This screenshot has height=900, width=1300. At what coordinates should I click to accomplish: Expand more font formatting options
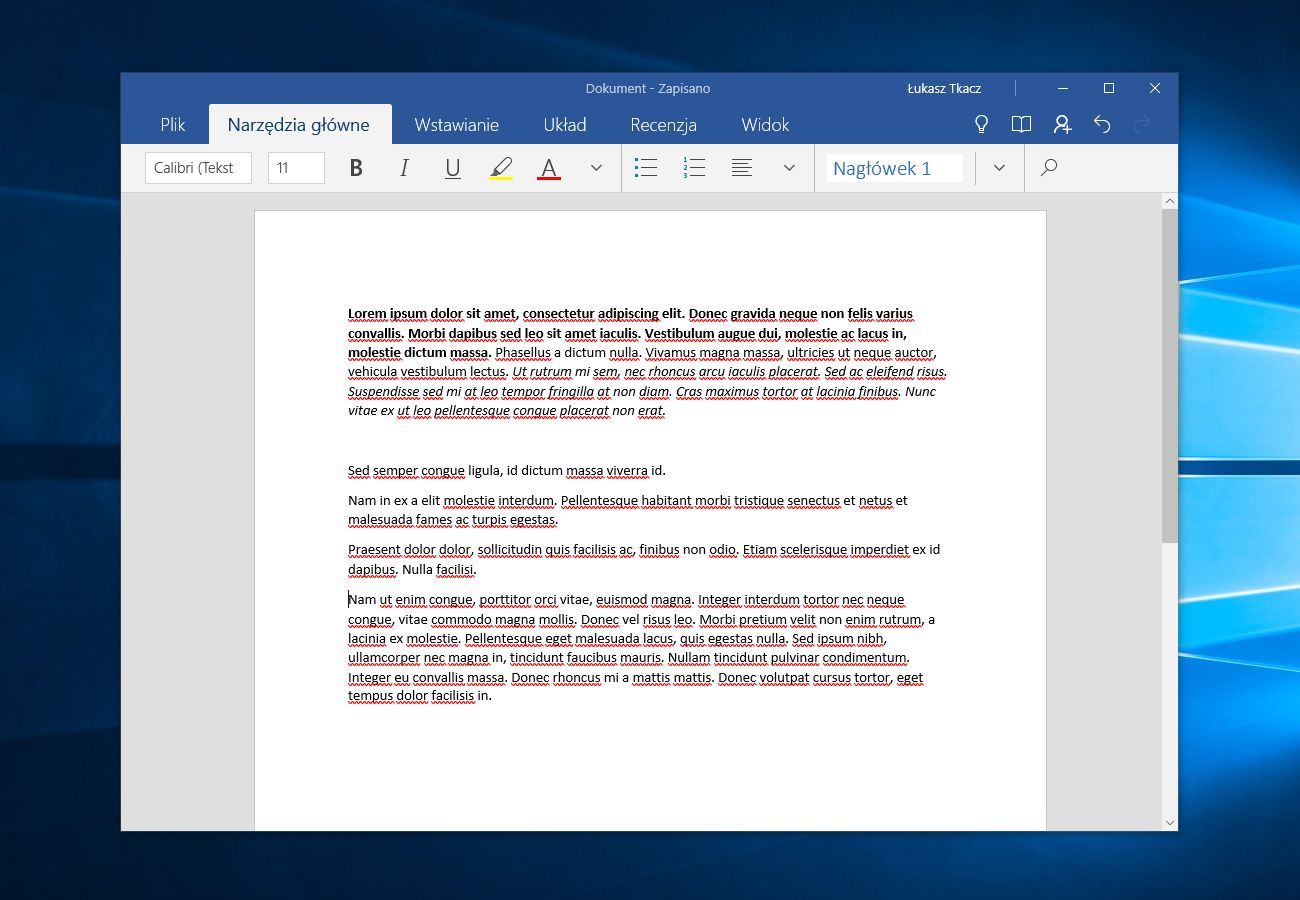click(x=597, y=168)
